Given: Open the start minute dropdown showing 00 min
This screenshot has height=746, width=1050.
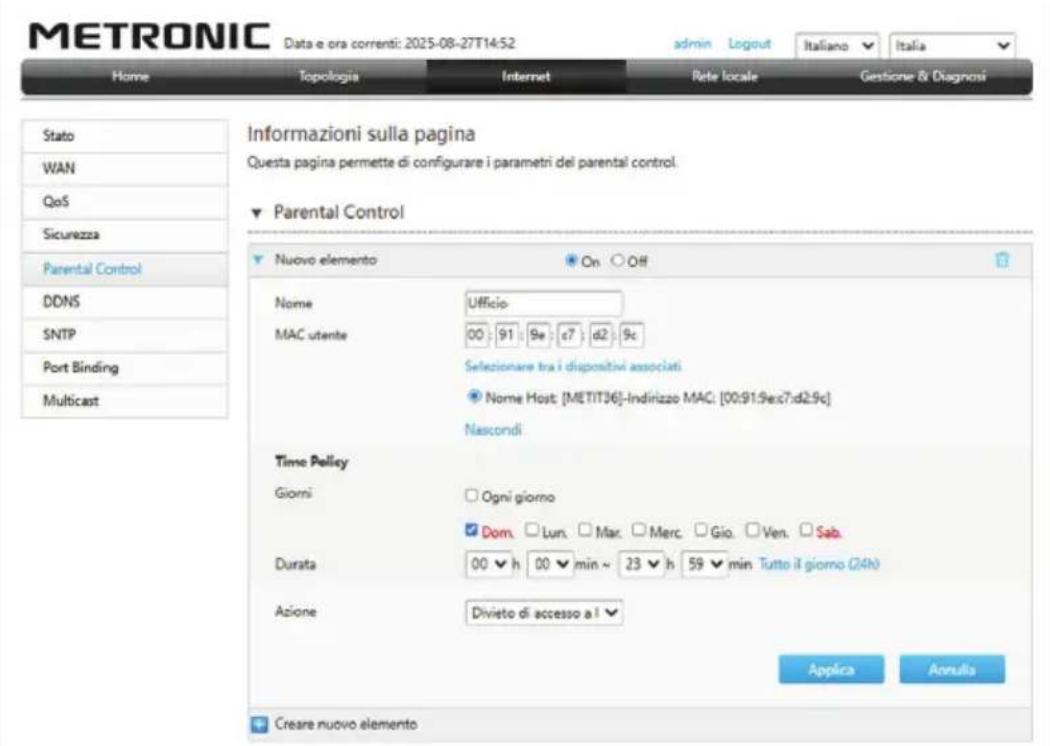Looking at the screenshot, I should (550, 564).
